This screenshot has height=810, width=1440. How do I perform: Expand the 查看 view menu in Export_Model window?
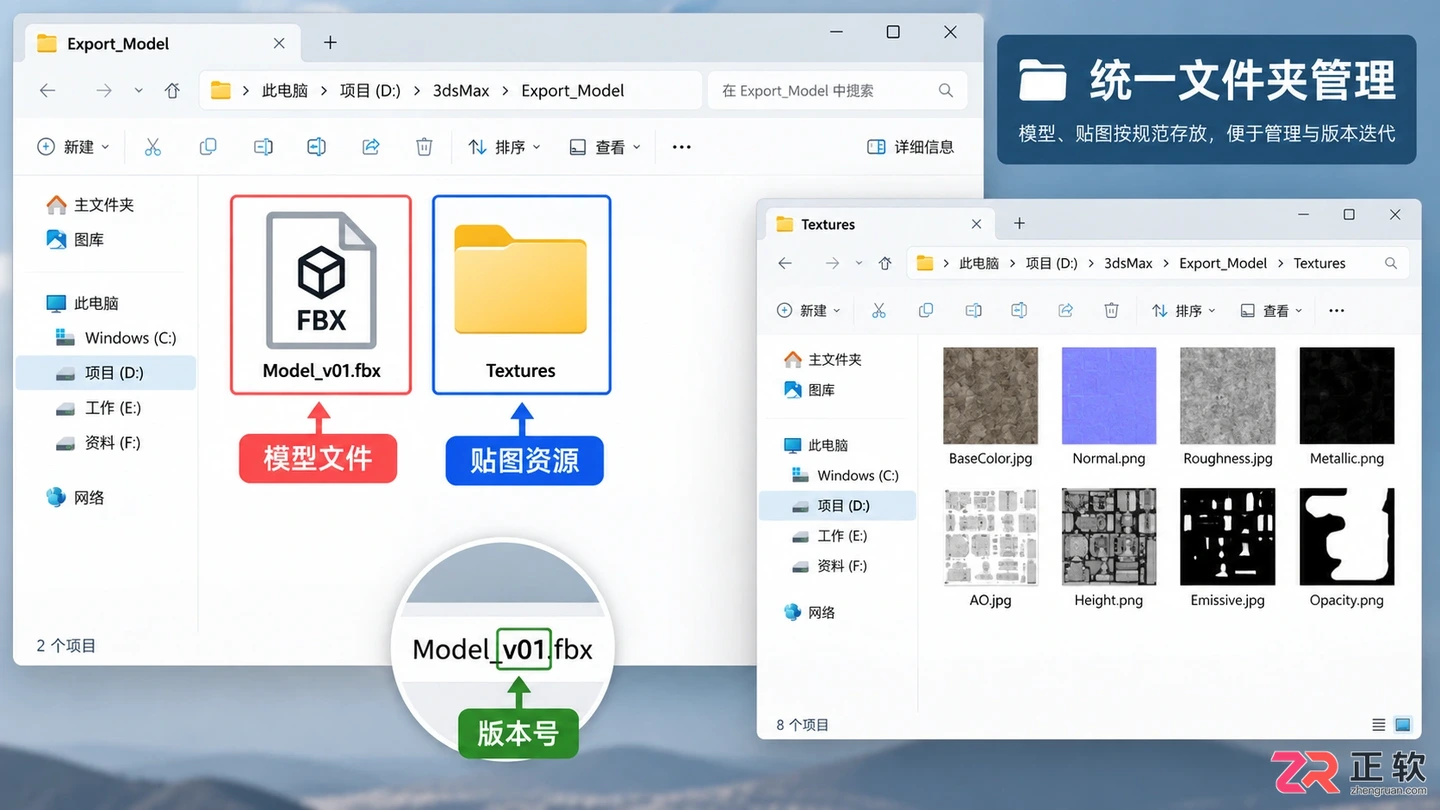605,147
